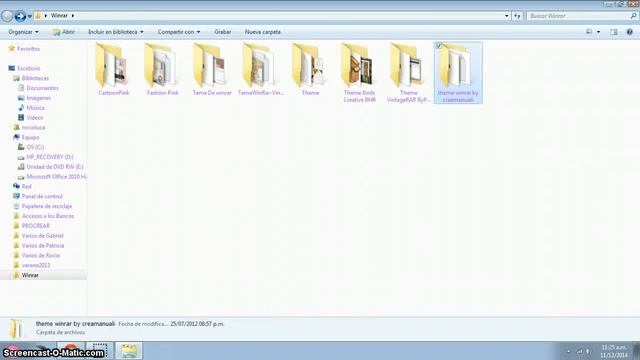
Task: Click the network tray icon
Action: (579, 351)
